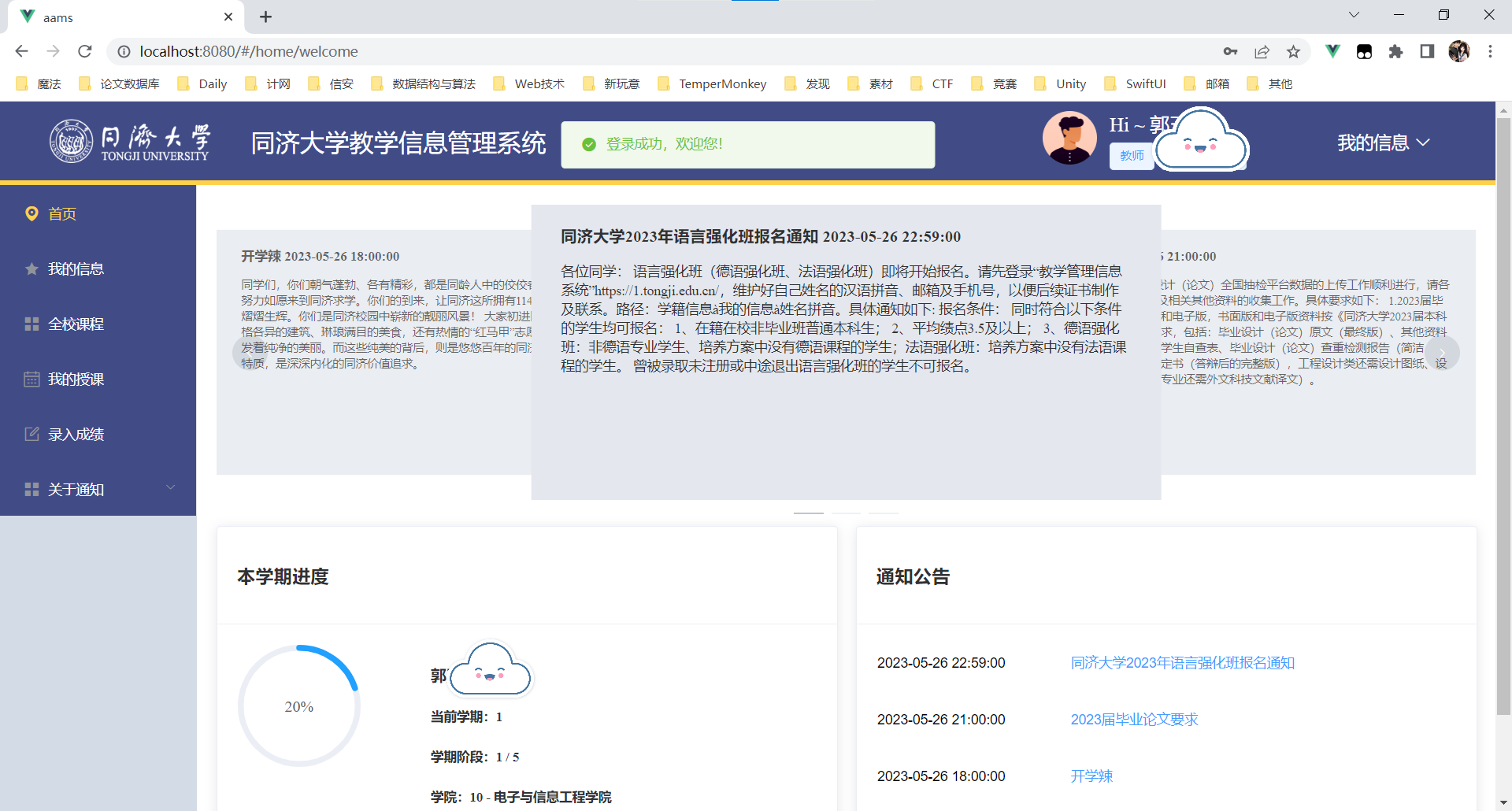Open 计网 bookmark folder
The height and width of the screenshot is (811, 1512).
268,83
